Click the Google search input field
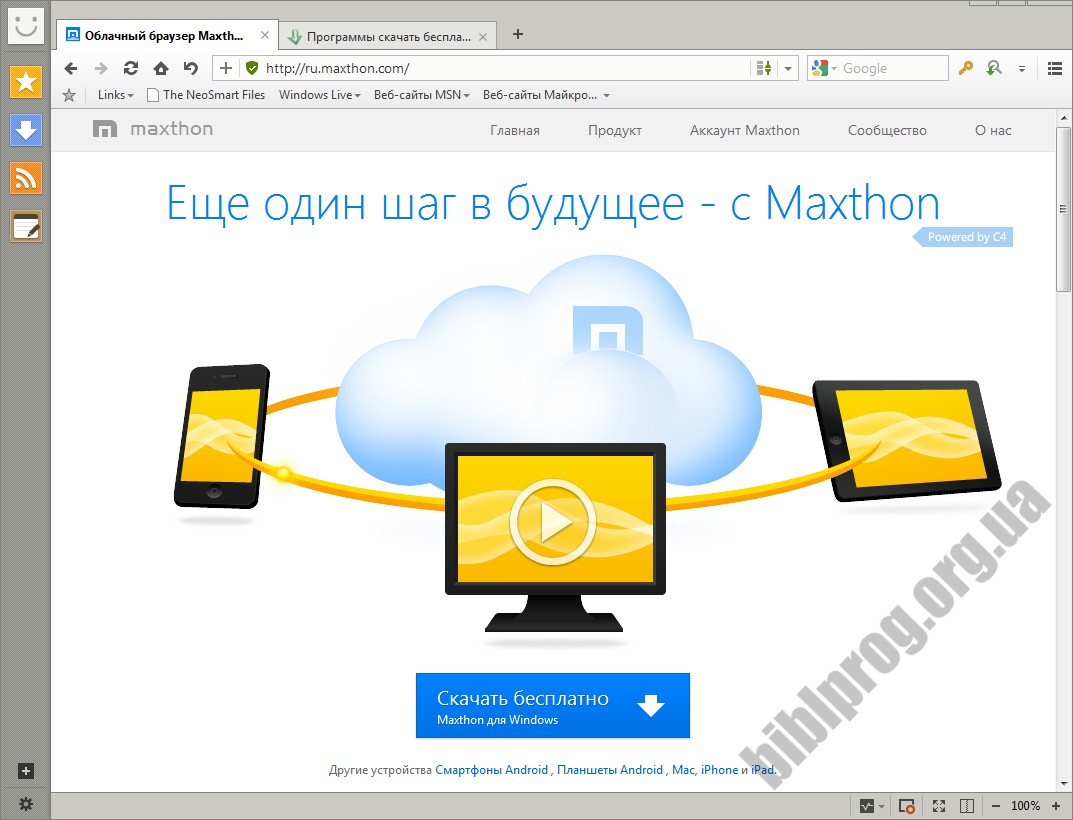The width and height of the screenshot is (1073, 820). pos(893,68)
